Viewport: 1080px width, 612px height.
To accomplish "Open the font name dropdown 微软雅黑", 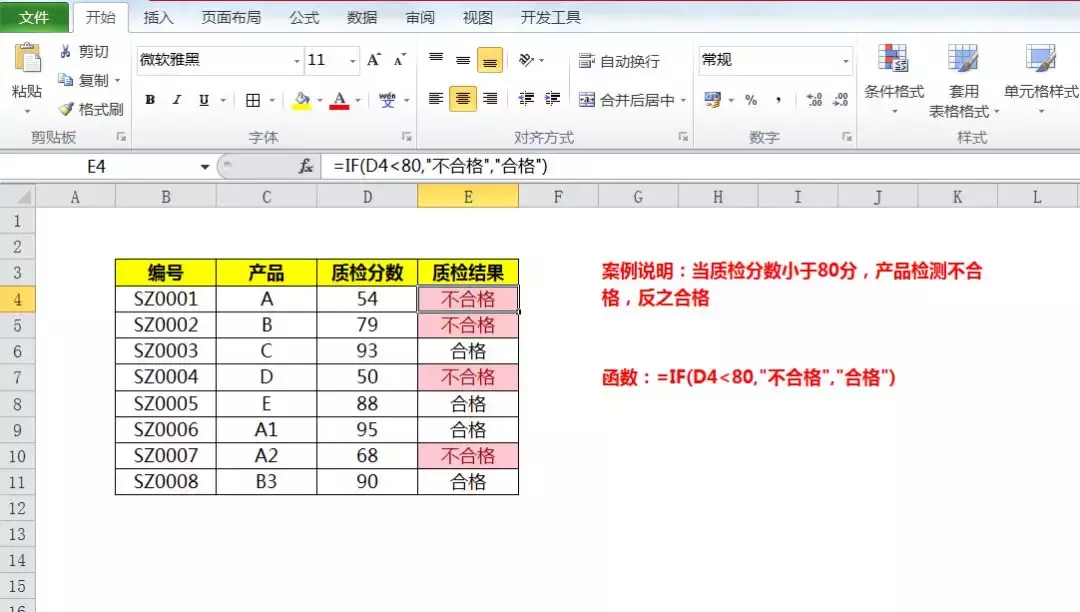I will 297,61.
